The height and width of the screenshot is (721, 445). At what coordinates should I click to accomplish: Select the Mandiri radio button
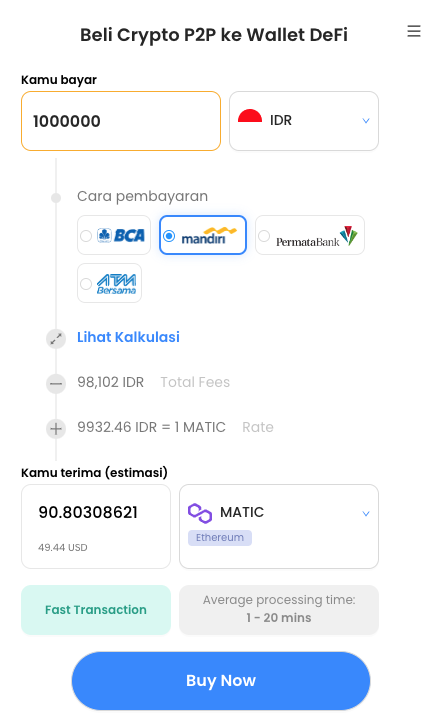coord(169,236)
